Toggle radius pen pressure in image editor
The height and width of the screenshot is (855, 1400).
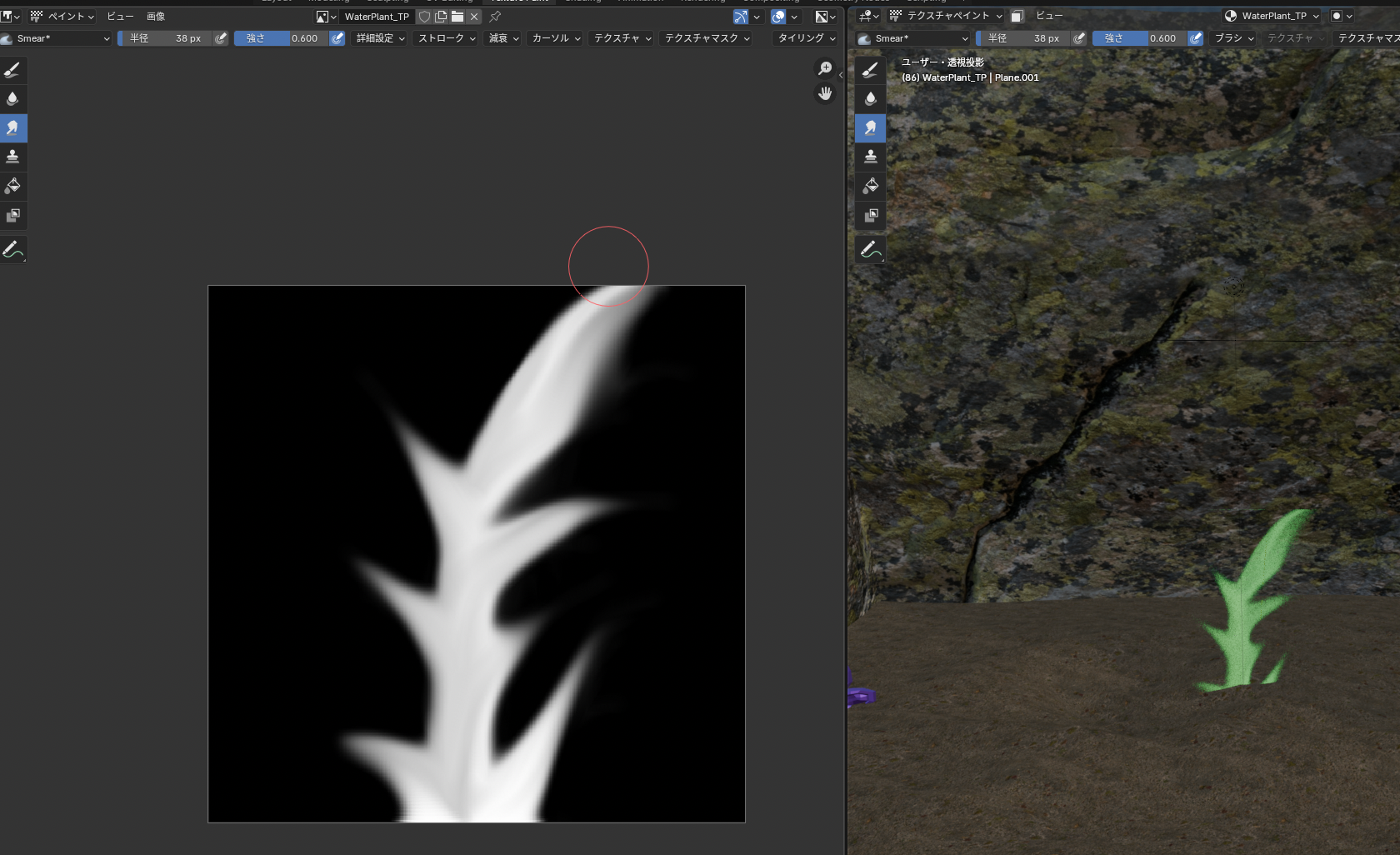click(x=221, y=38)
